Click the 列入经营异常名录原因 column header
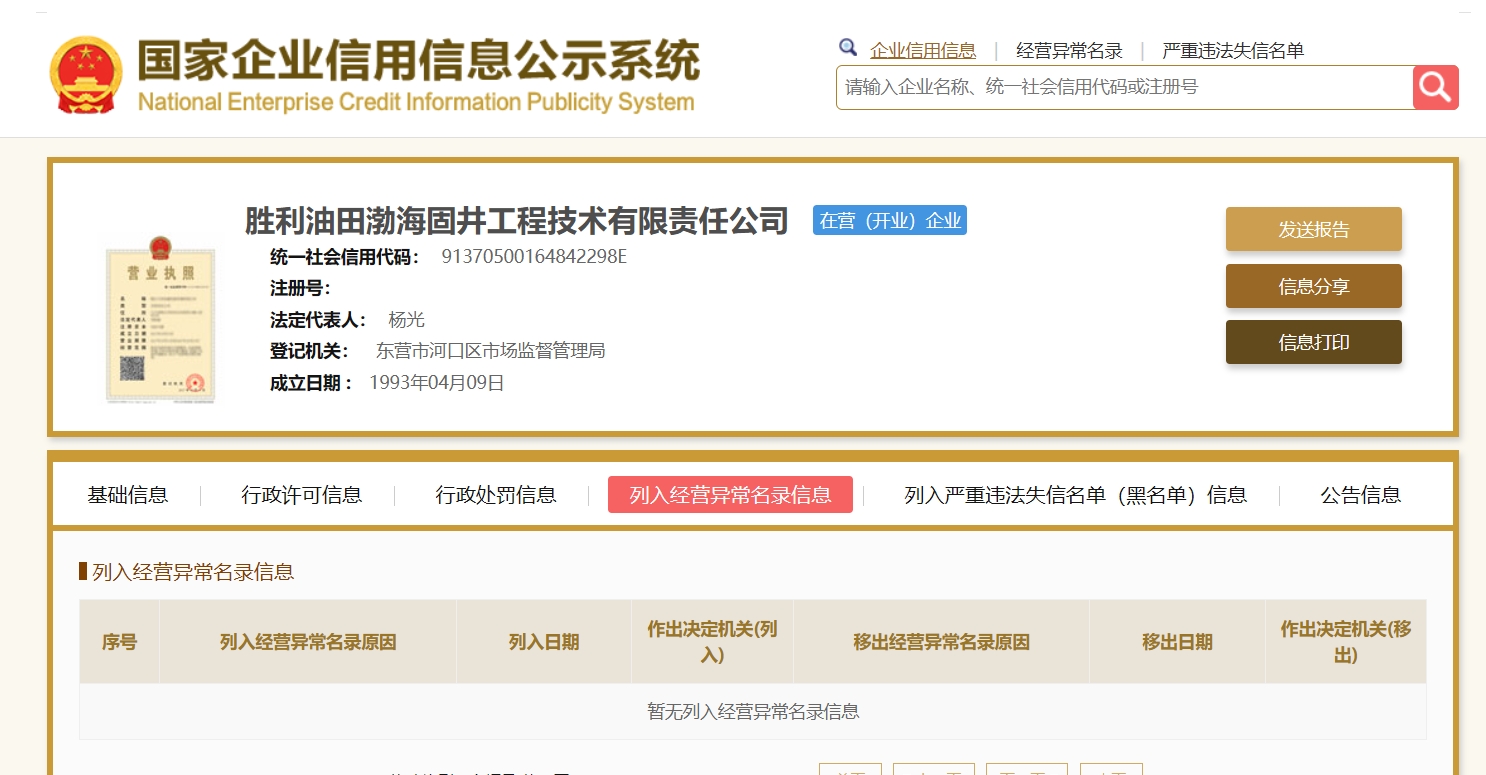The image size is (1486, 775). (308, 642)
